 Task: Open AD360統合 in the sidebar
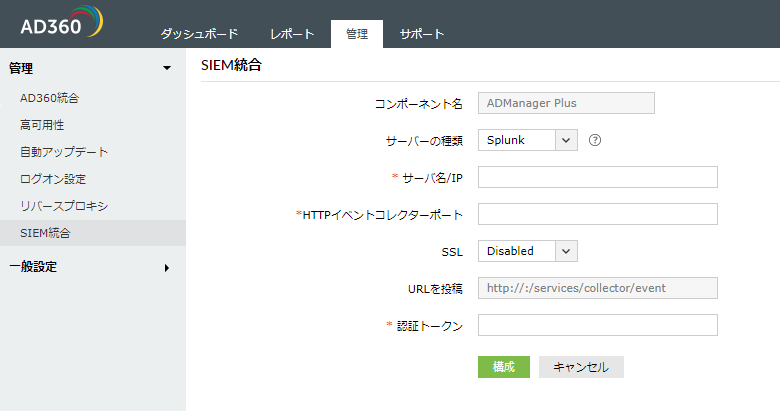49,98
